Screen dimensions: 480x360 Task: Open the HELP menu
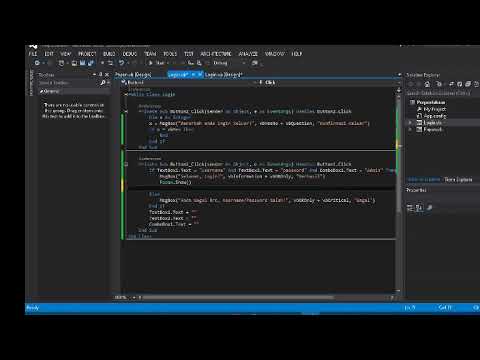click(x=297, y=54)
